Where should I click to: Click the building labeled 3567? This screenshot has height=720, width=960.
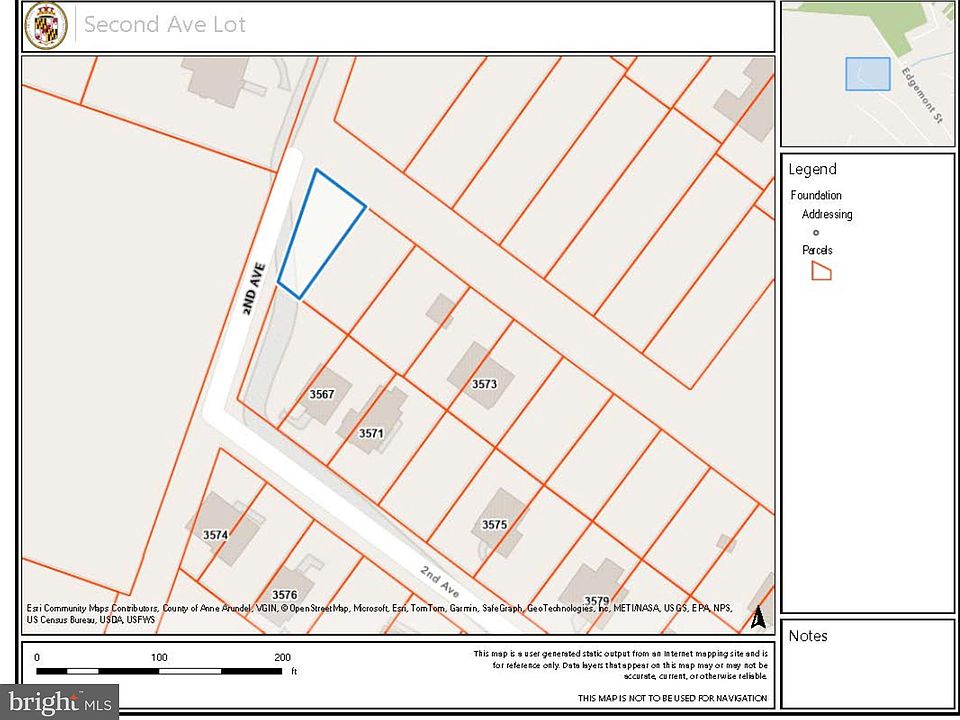pos(320,393)
